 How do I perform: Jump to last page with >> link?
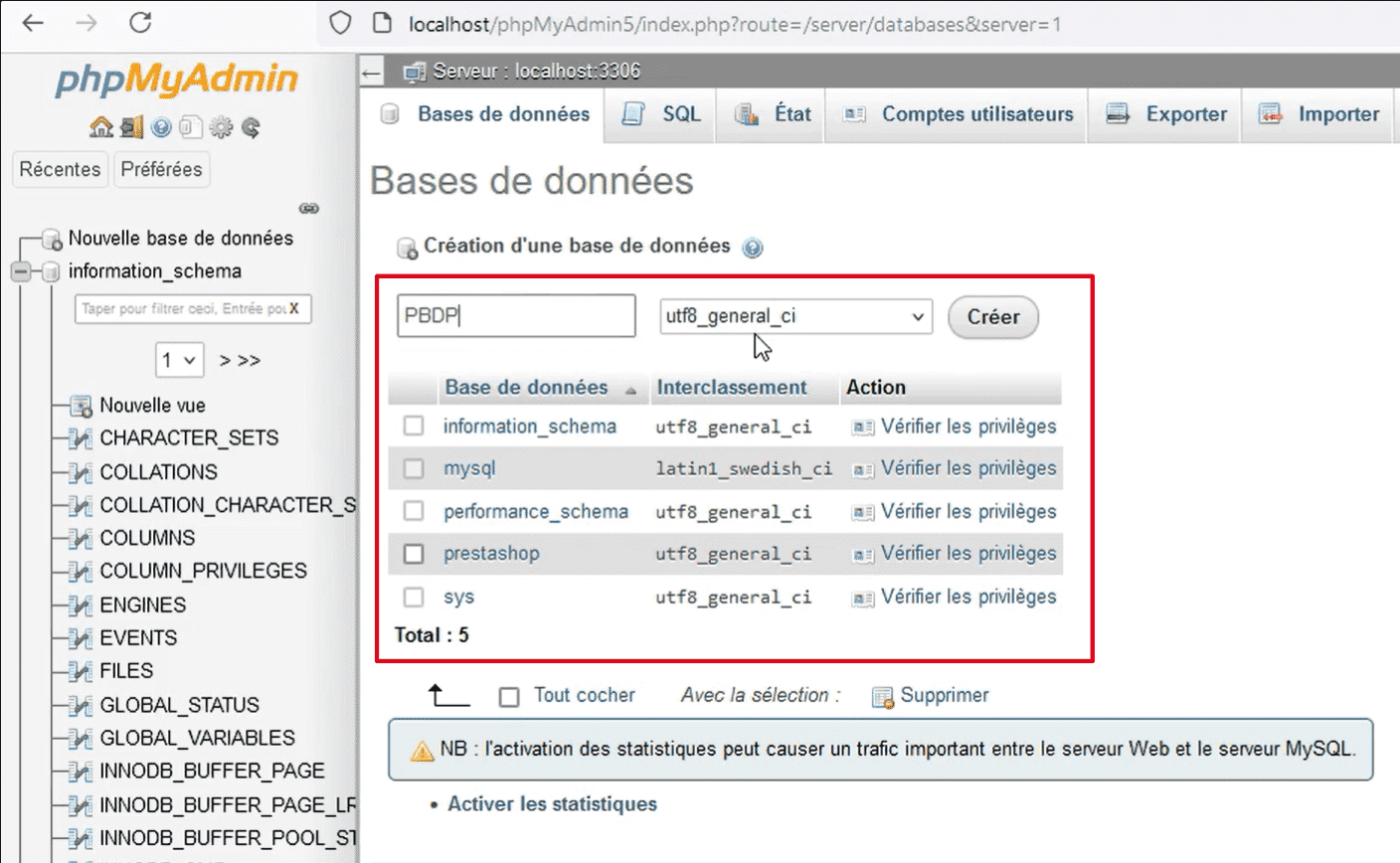250,361
